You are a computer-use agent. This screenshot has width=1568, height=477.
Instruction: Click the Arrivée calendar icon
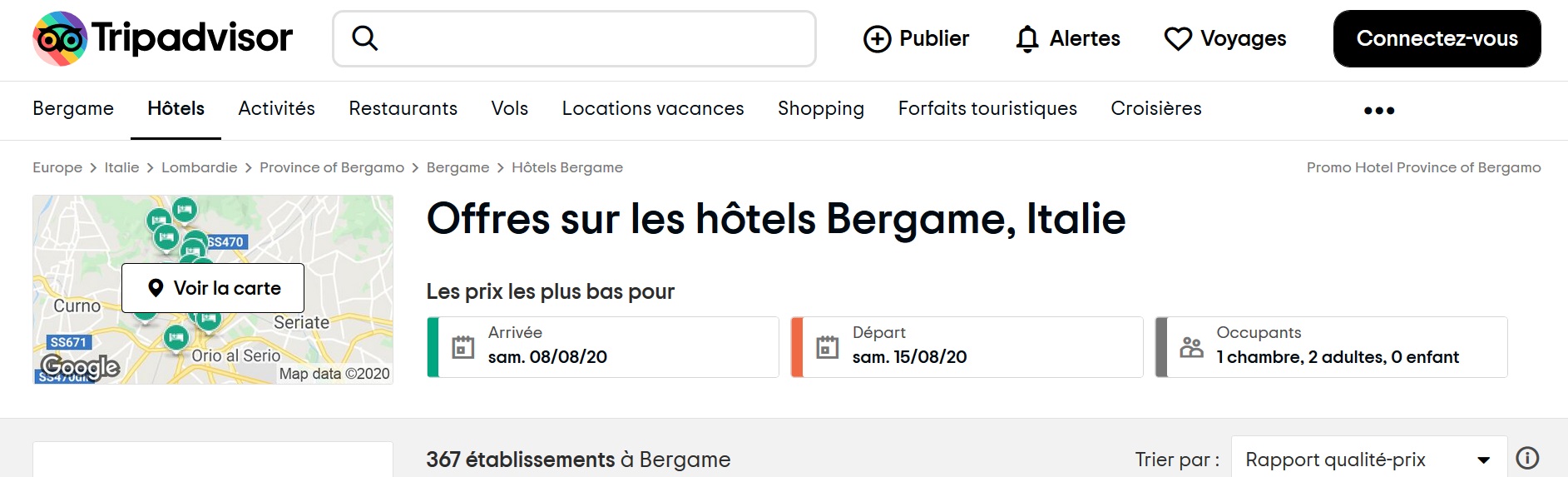click(463, 347)
